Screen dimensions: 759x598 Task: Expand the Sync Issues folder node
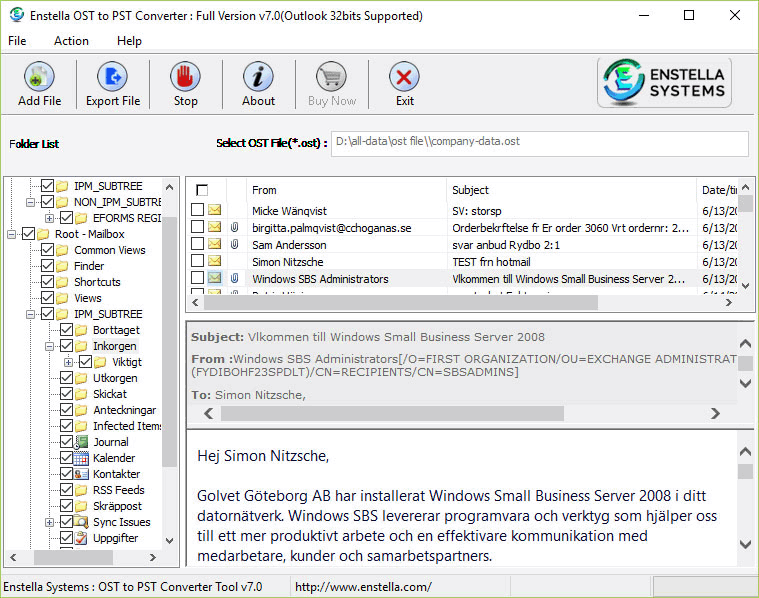(x=50, y=522)
